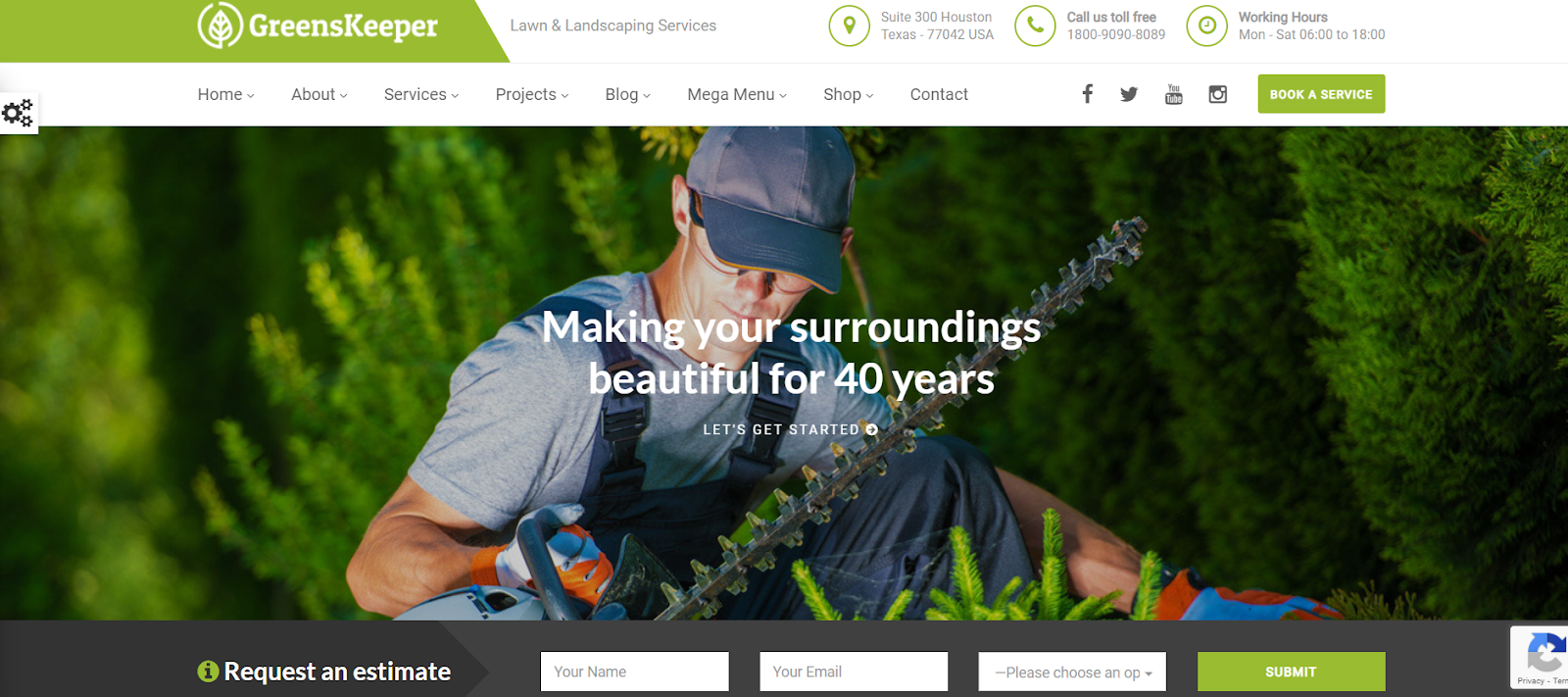1568x697 pixels.
Task: Open the 'Please choose an option' select box
Action: click(1072, 672)
